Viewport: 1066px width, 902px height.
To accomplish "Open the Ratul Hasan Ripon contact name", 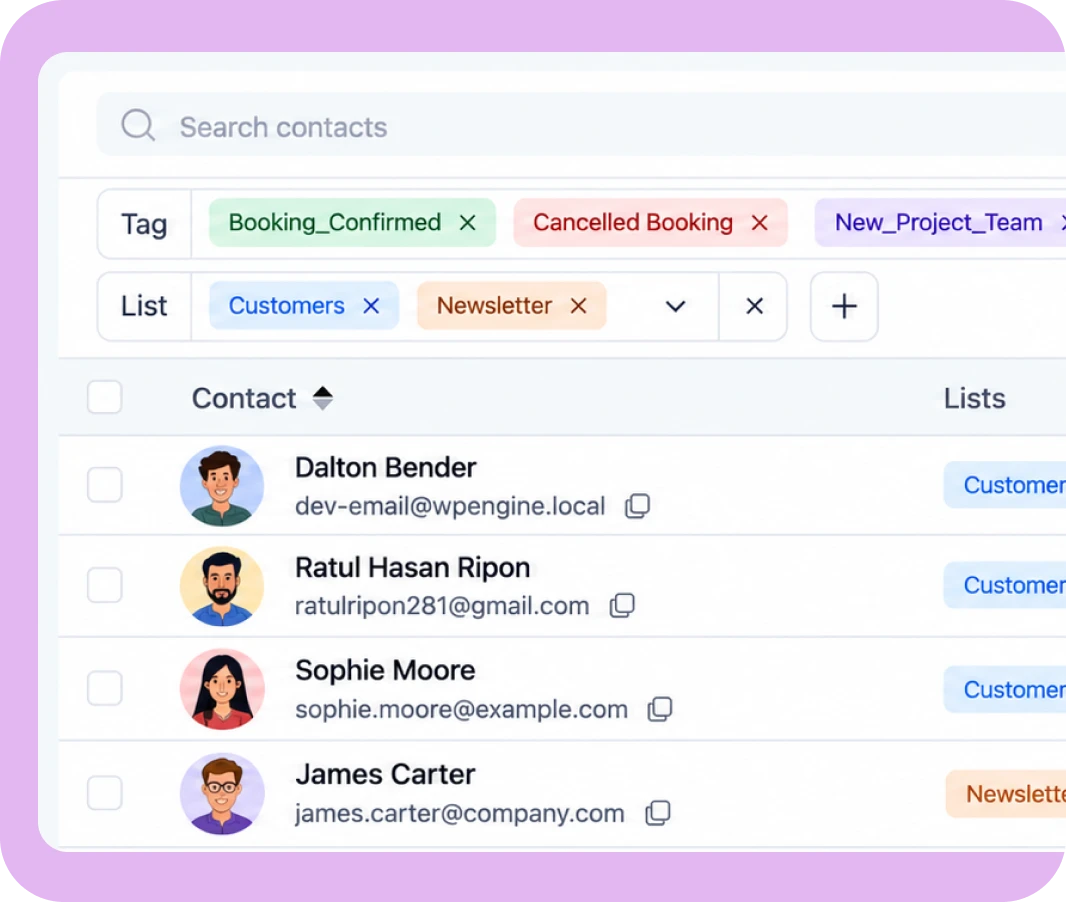I will tap(413, 568).
